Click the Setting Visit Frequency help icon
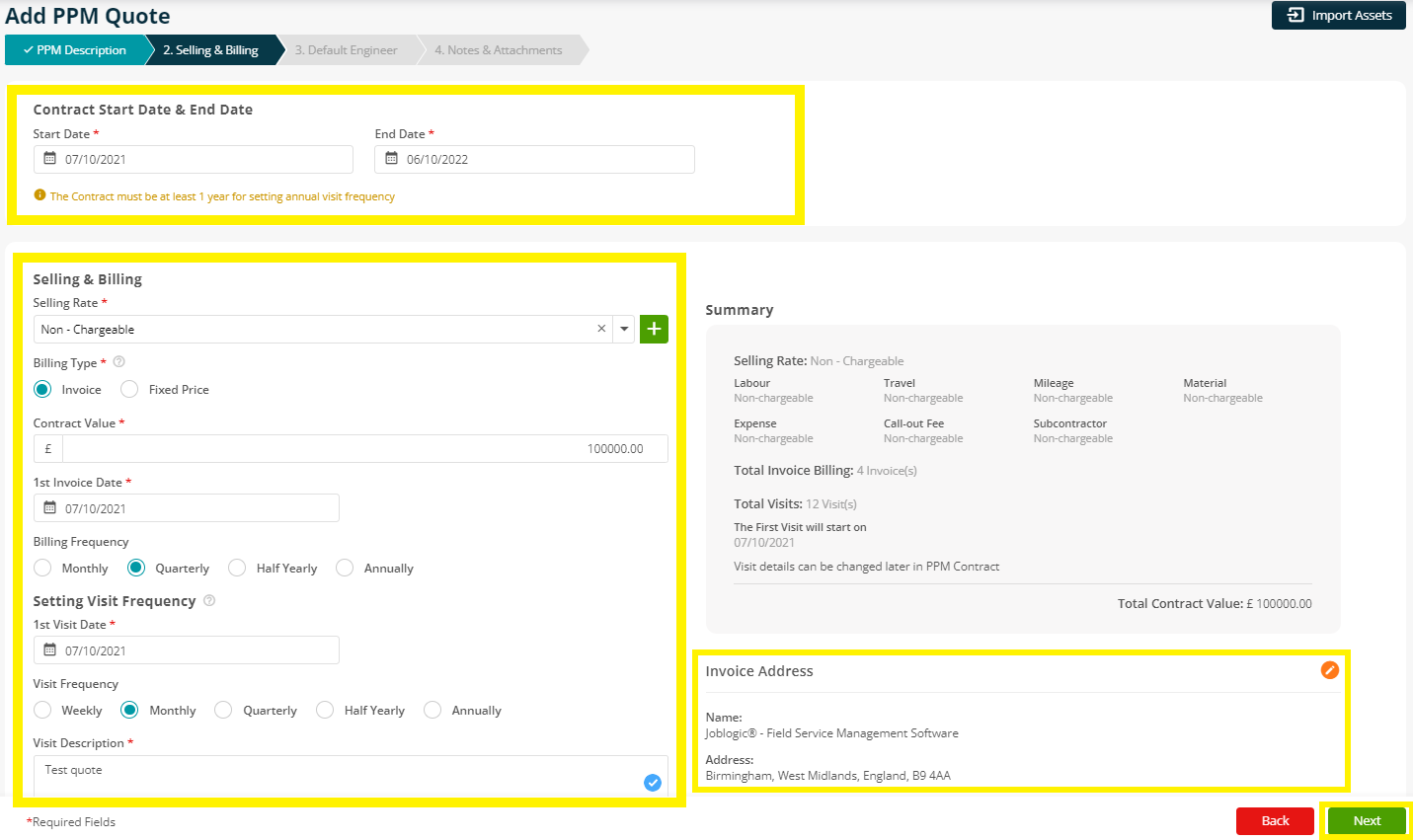 [x=209, y=600]
